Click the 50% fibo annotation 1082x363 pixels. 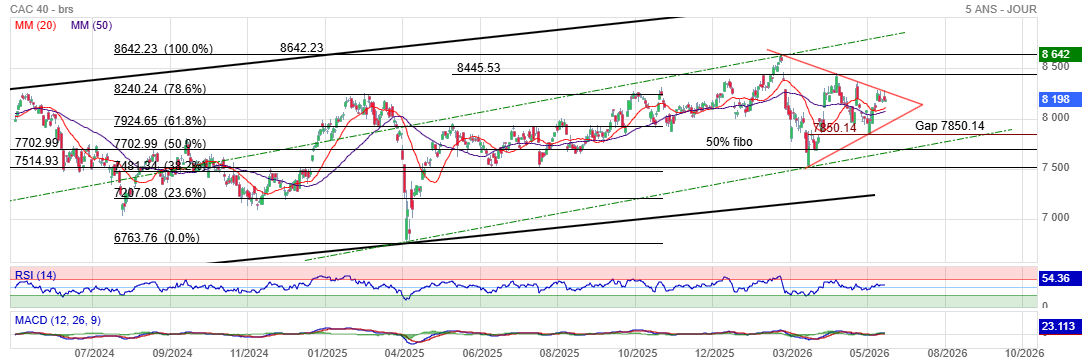729,141
